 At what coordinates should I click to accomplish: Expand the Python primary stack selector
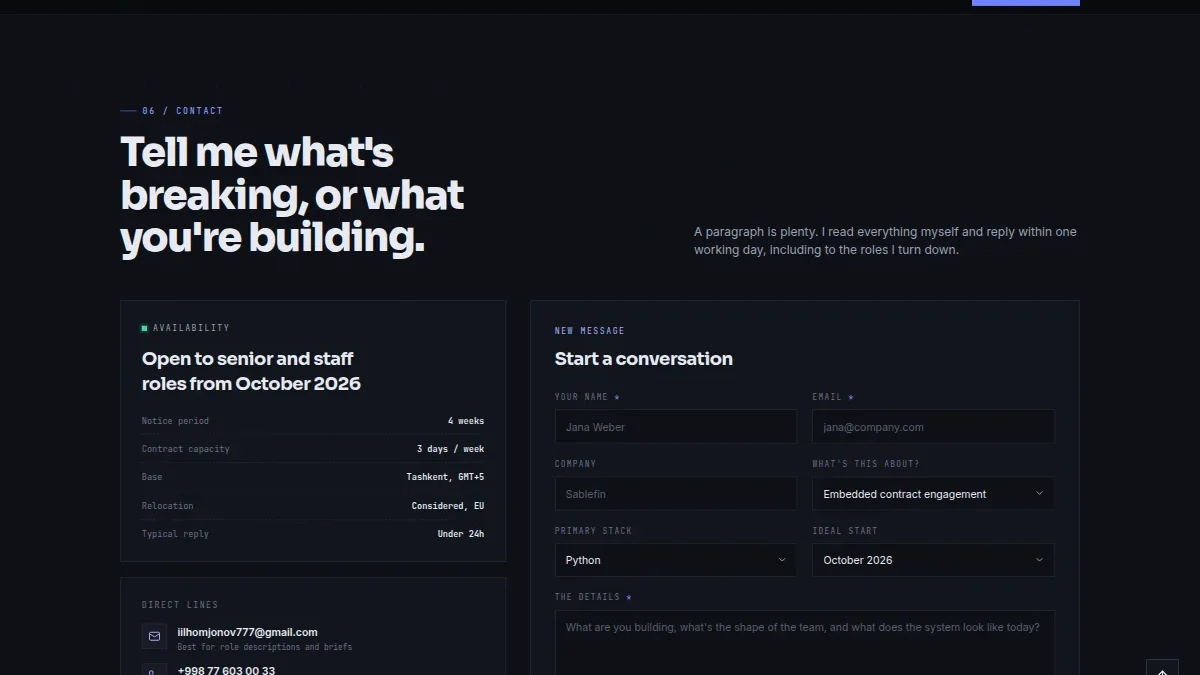(x=676, y=560)
